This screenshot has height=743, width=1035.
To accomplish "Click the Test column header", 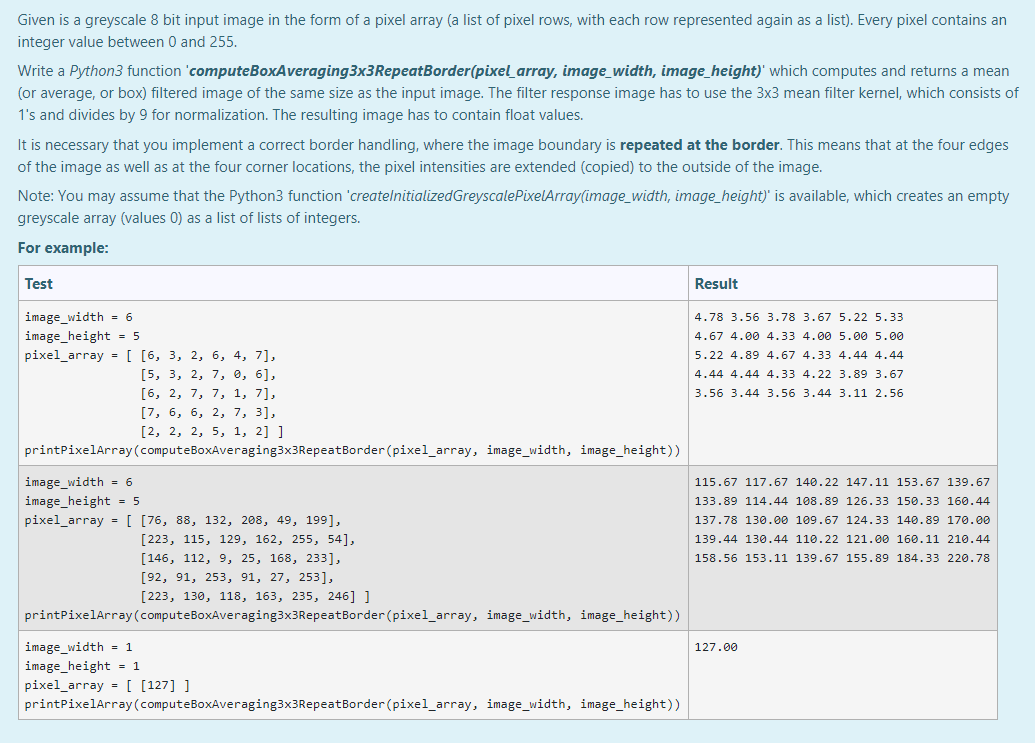I will click(x=38, y=283).
